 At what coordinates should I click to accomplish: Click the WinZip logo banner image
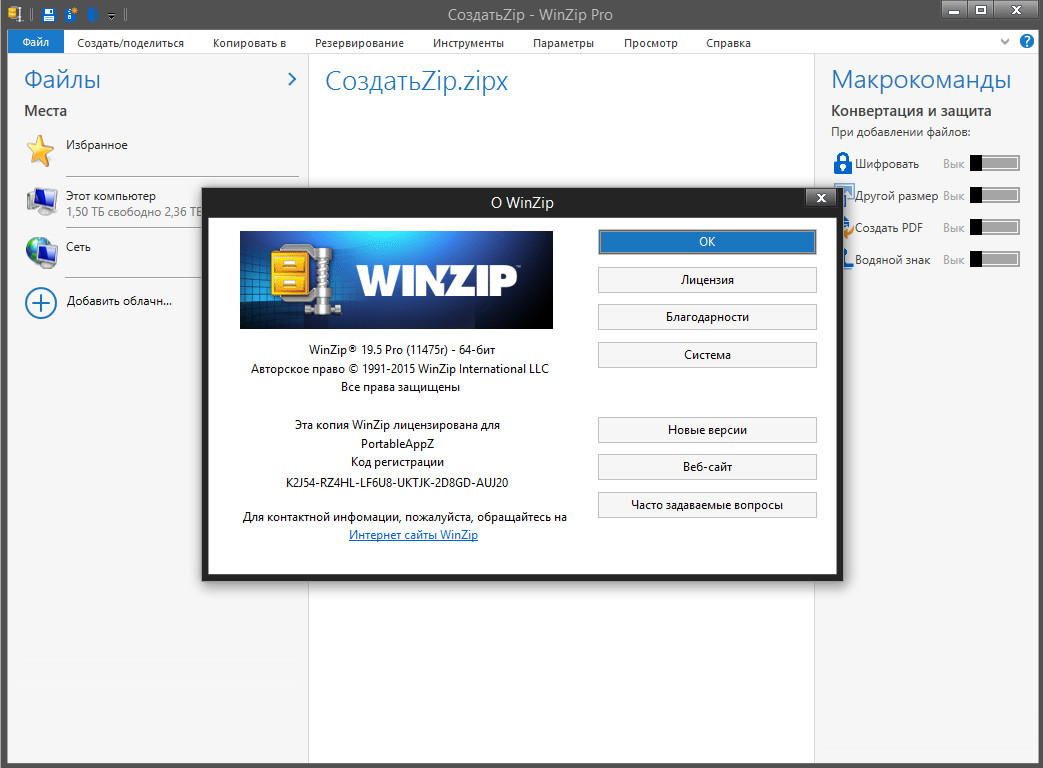(396, 280)
